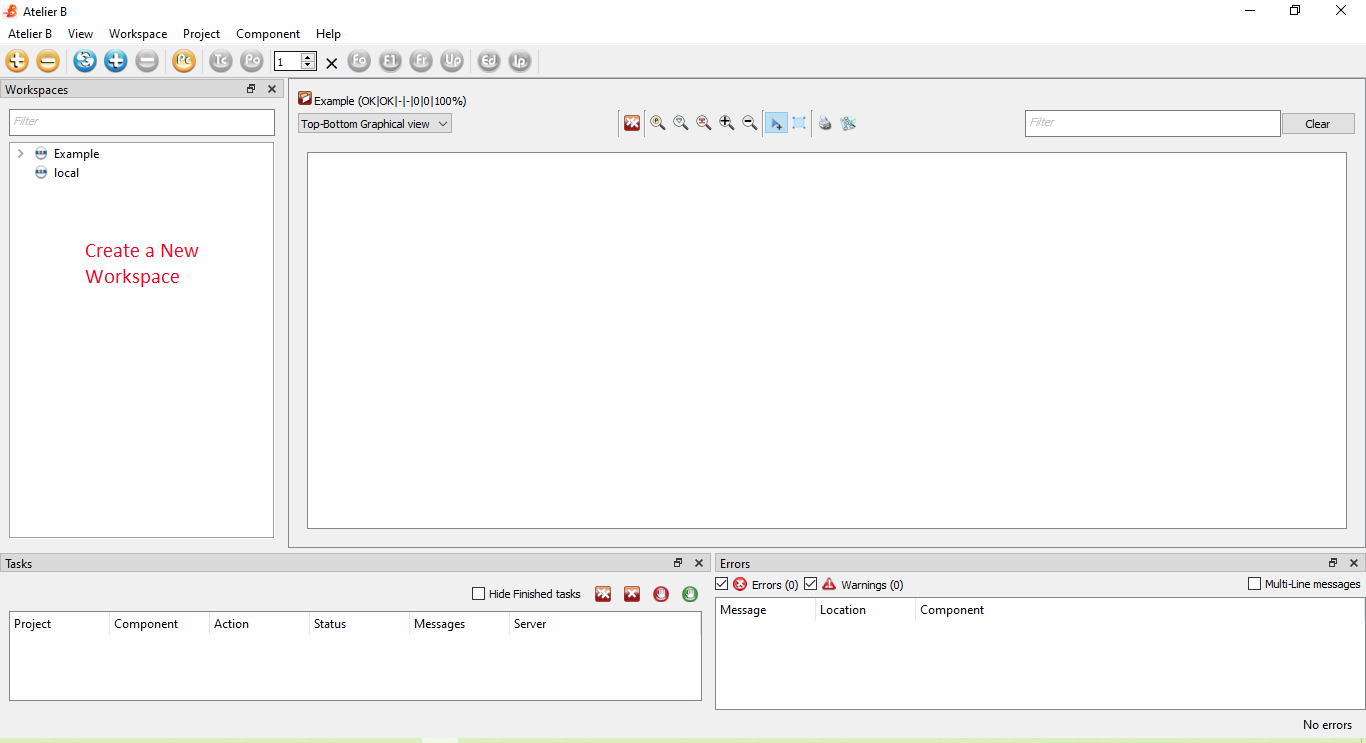Float the Errors panel

coord(1333,563)
